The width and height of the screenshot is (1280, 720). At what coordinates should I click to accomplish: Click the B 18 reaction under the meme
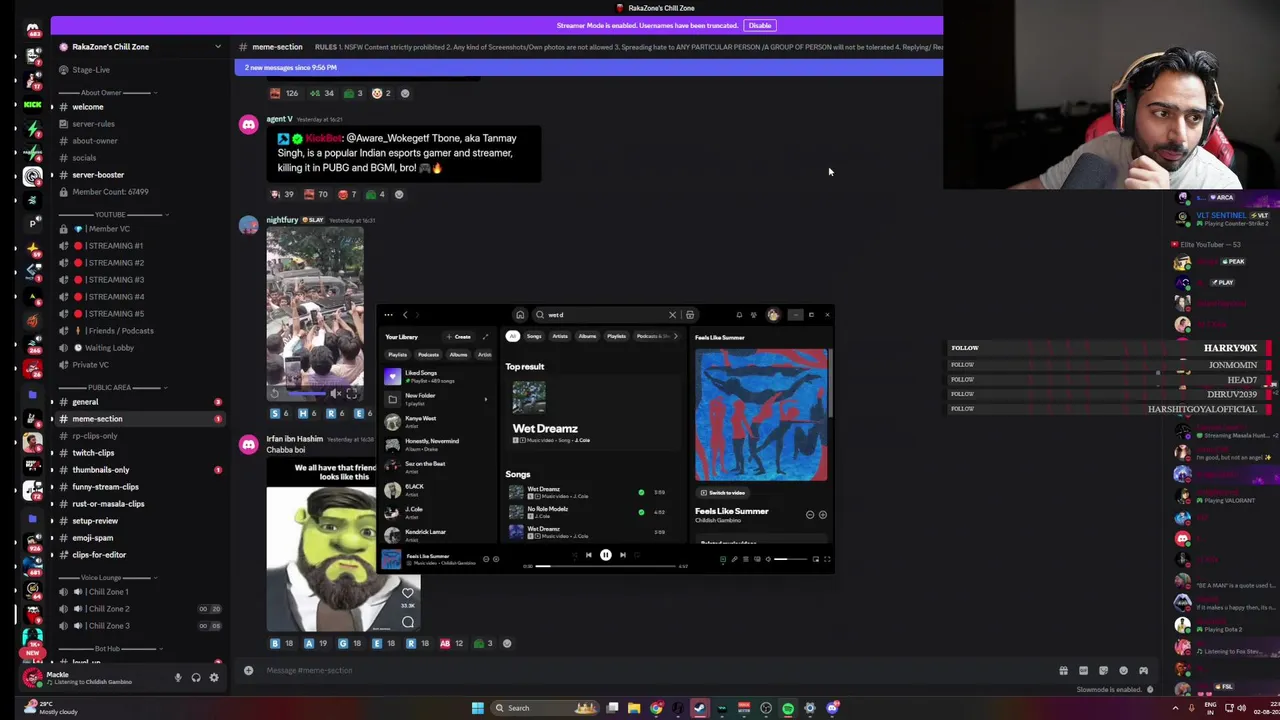282,643
